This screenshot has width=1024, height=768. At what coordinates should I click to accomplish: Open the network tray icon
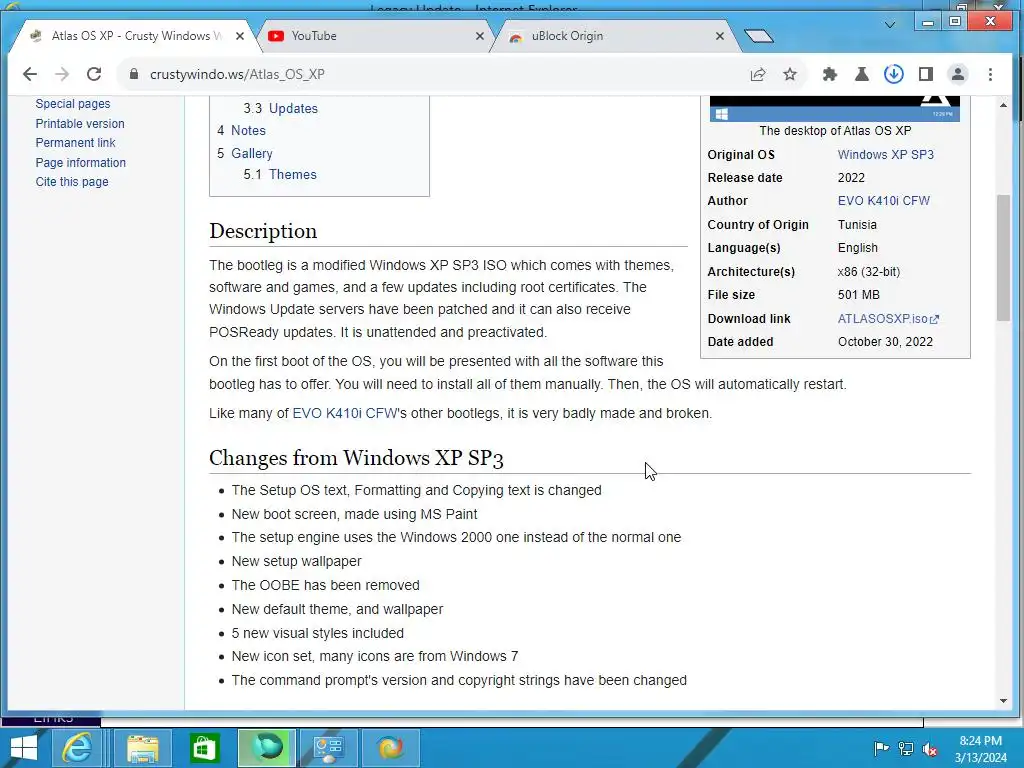pos(906,748)
